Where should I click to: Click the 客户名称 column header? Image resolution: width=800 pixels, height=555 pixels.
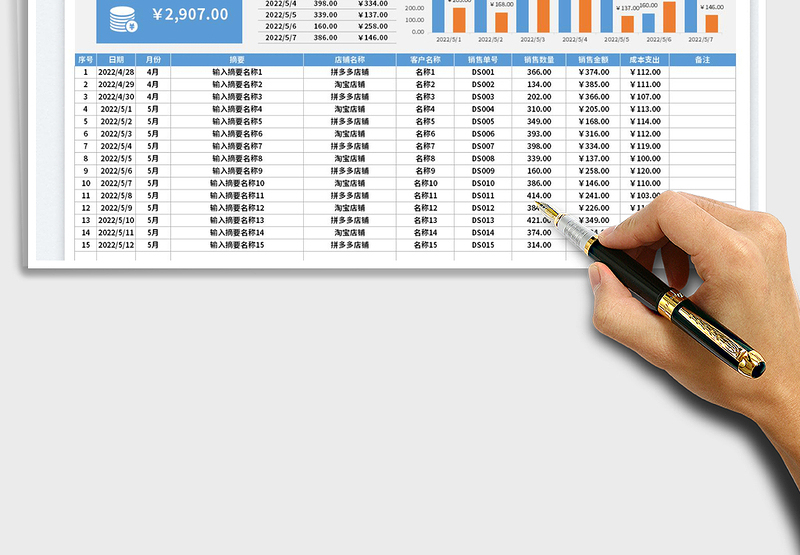point(425,60)
